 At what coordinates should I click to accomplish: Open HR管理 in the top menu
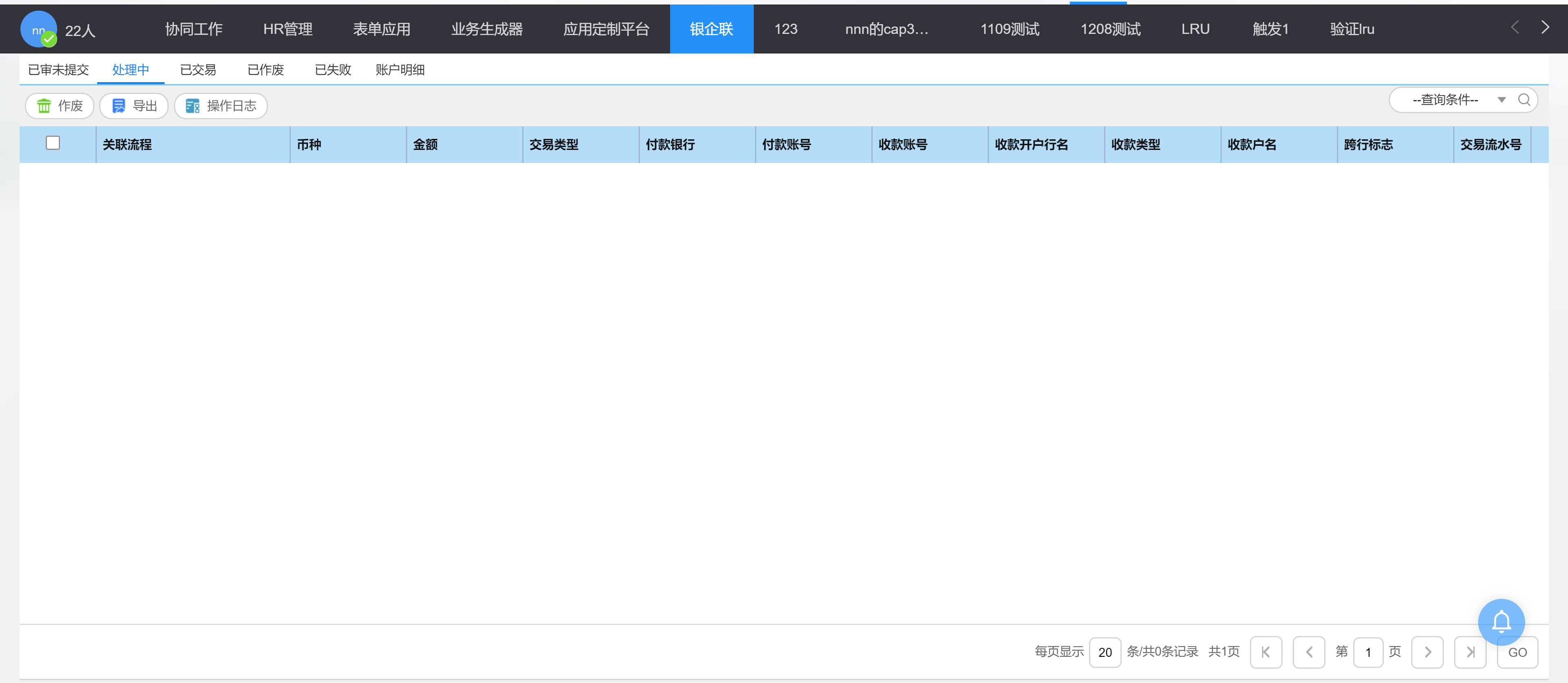click(287, 29)
